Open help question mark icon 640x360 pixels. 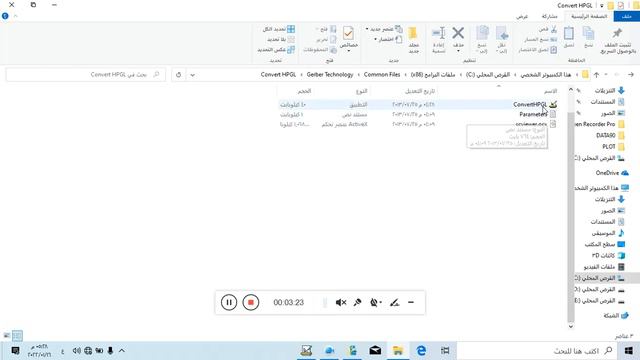[5, 16]
